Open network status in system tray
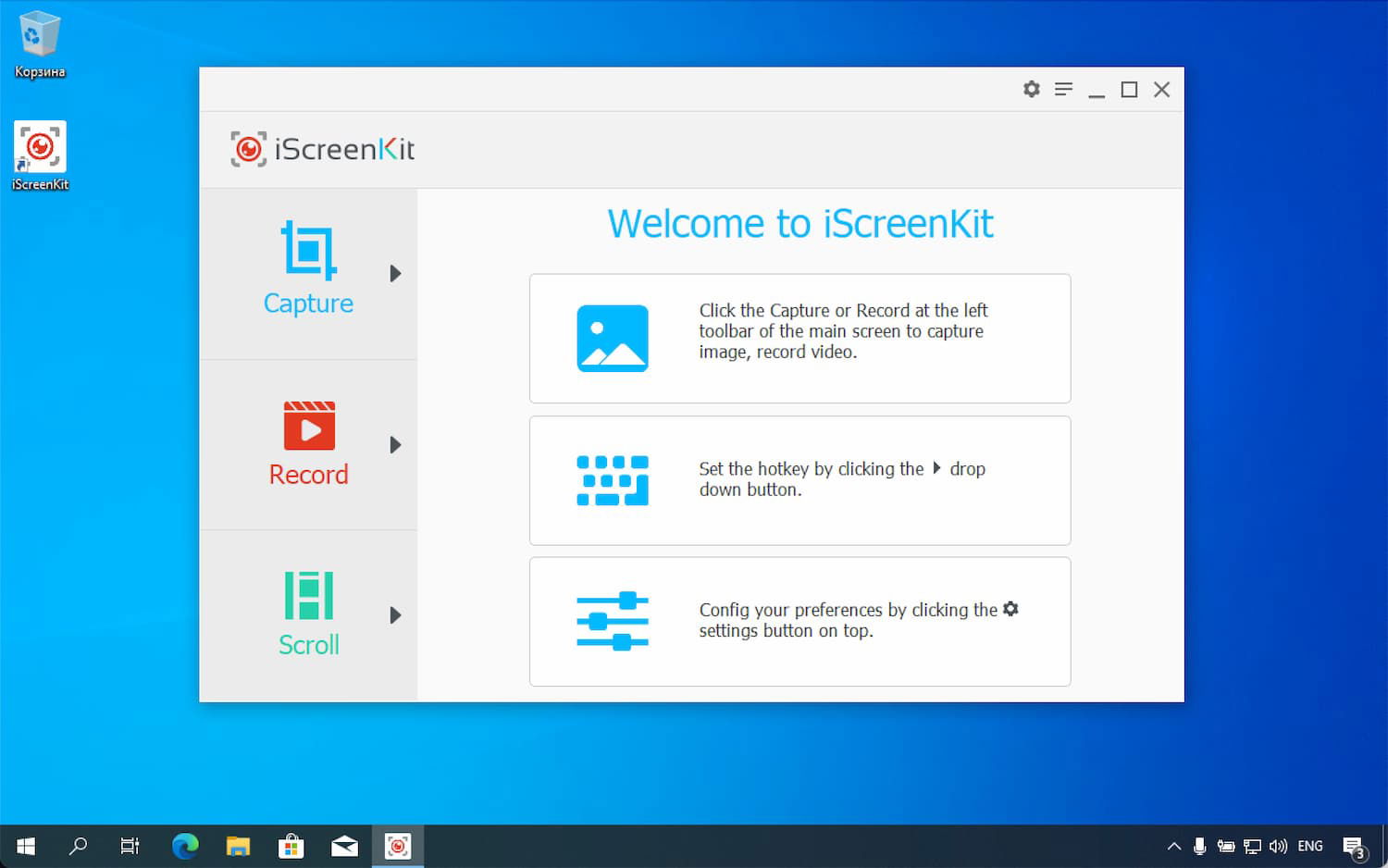This screenshot has width=1388, height=868. coord(1252,846)
